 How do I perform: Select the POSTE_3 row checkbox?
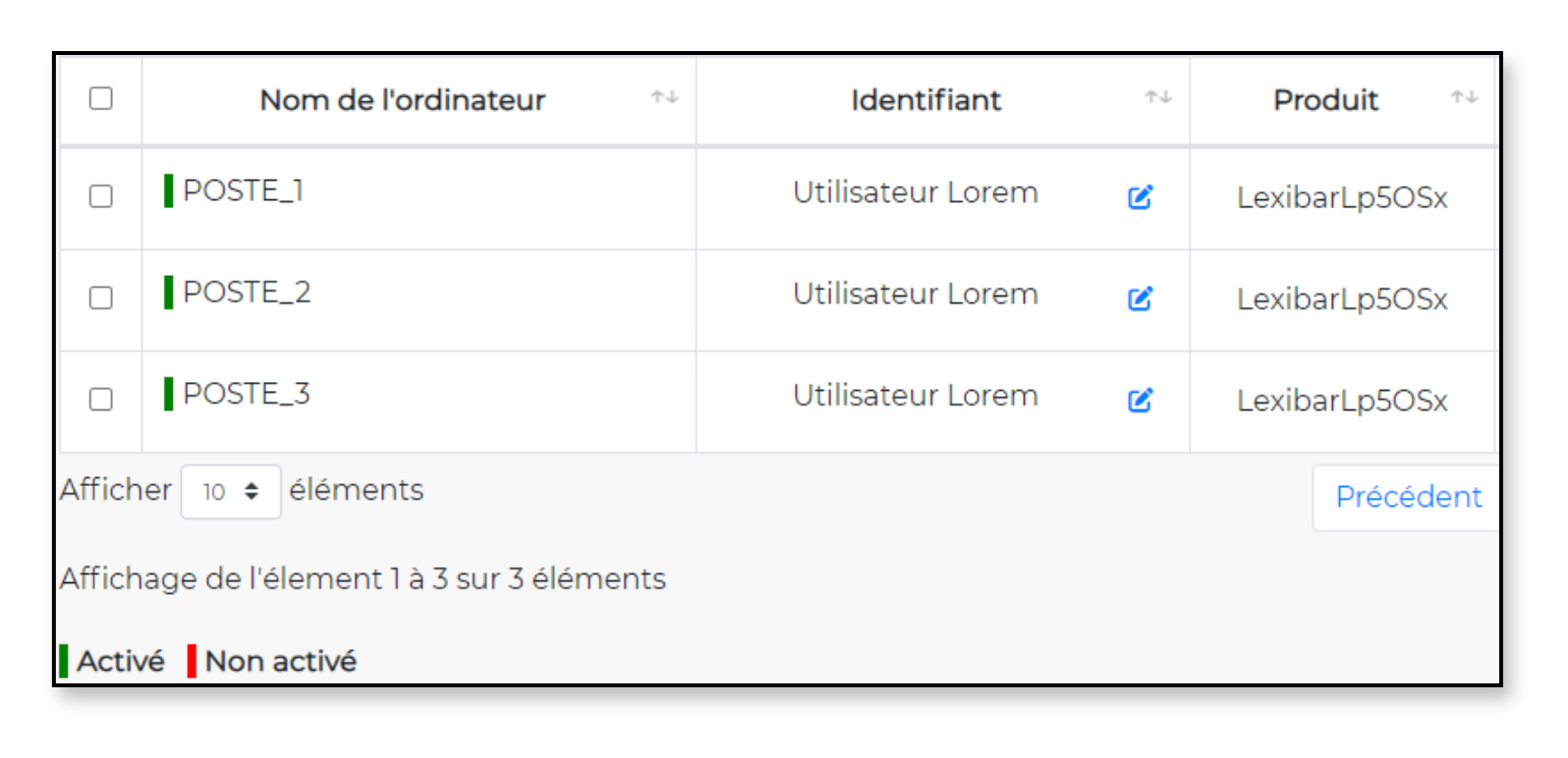[x=101, y=400]
